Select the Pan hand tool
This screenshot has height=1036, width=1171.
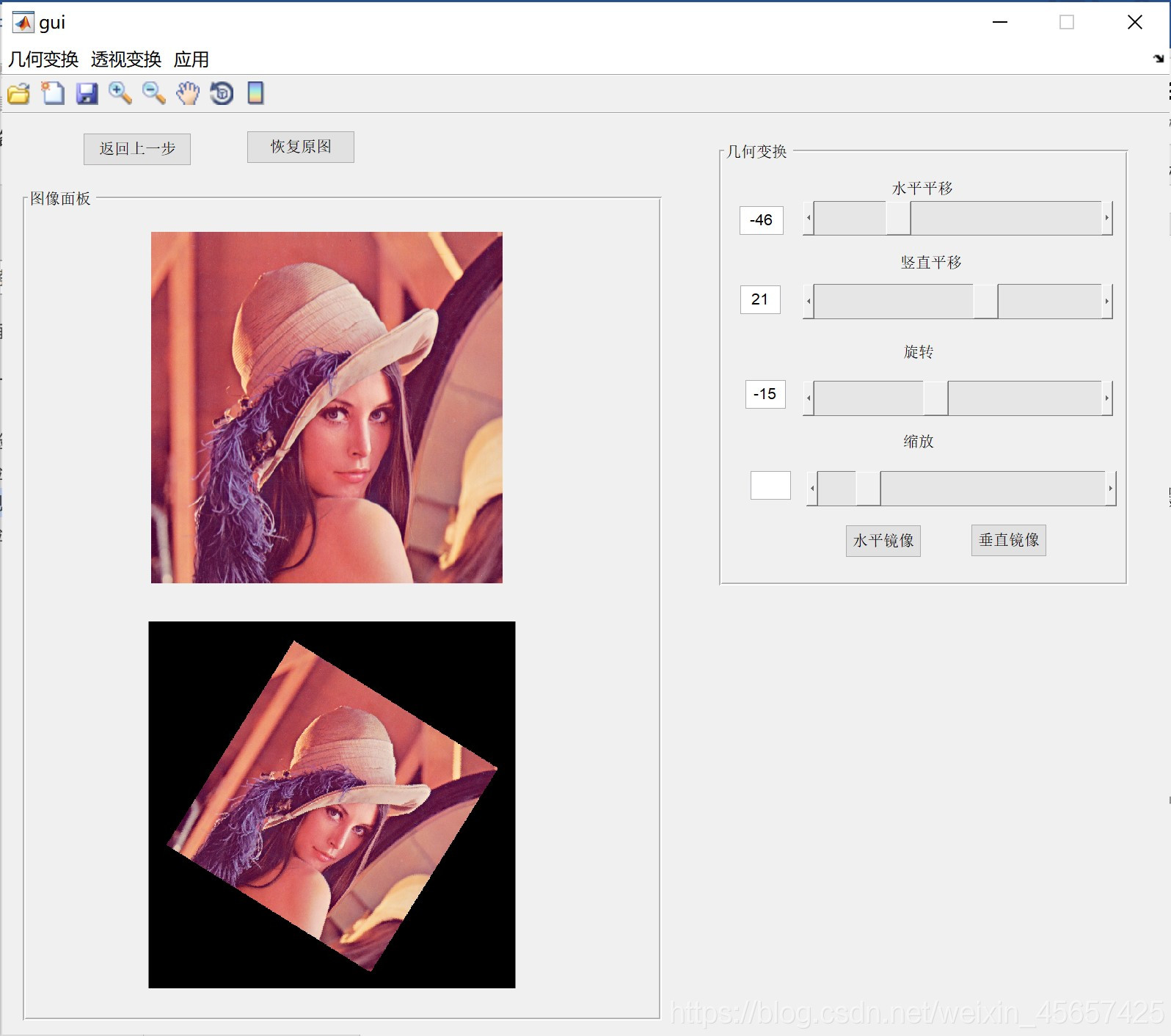point(188,93)
